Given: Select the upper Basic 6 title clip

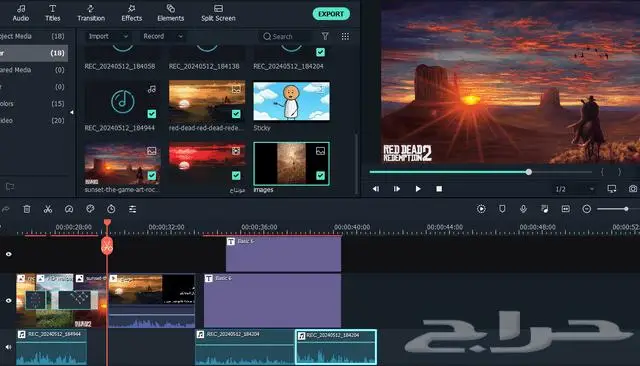Looking at the screenshot, I should coord(283,254).
